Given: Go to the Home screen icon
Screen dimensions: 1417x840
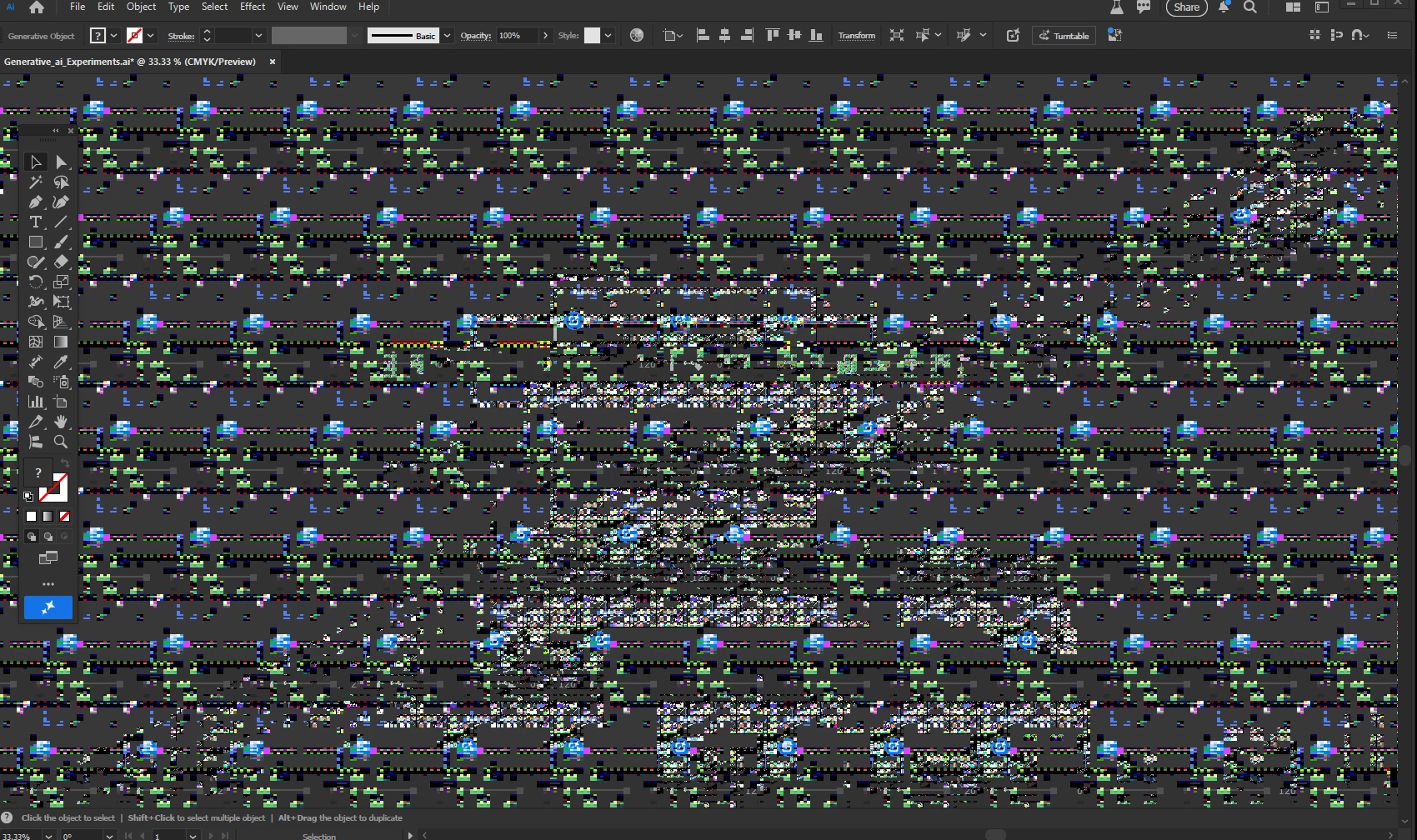Looking at the screenshot, I should click(x=37, y=7).
